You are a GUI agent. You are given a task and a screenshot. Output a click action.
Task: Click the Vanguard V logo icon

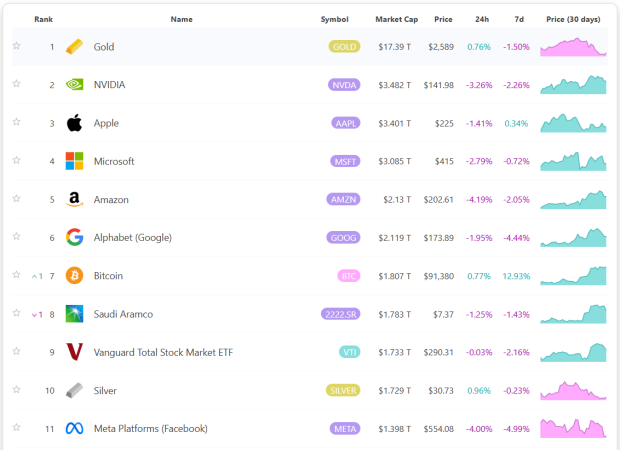click(74, 352)
